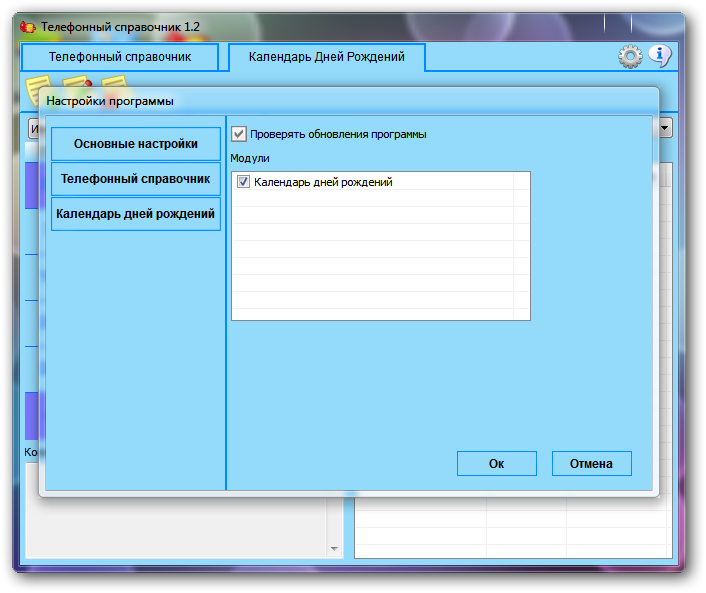Viewport: 706px width, 593px height.
Task: Toggle 'Проверять обновления программы' checkbox
Action: pos(239,133)
